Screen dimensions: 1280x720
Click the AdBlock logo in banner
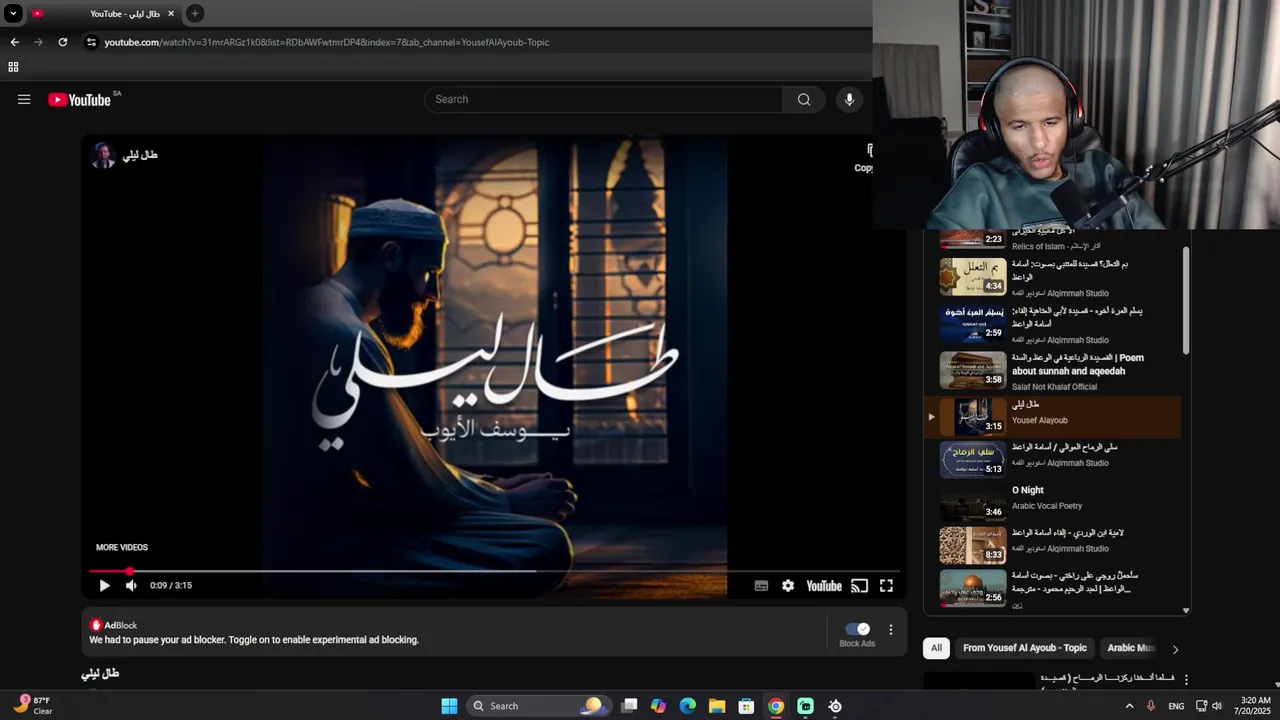[97, 625]
